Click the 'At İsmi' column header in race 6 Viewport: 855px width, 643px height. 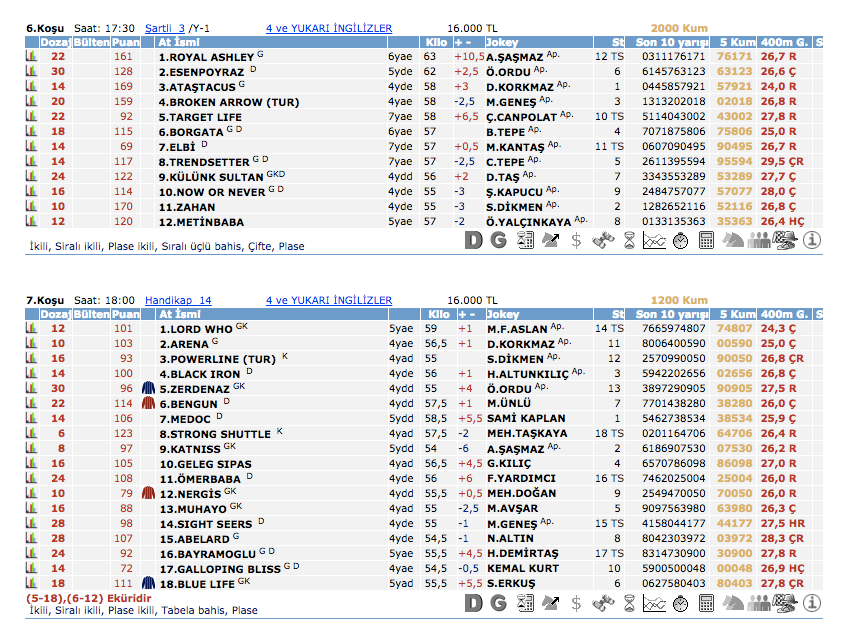pos(180,43)
